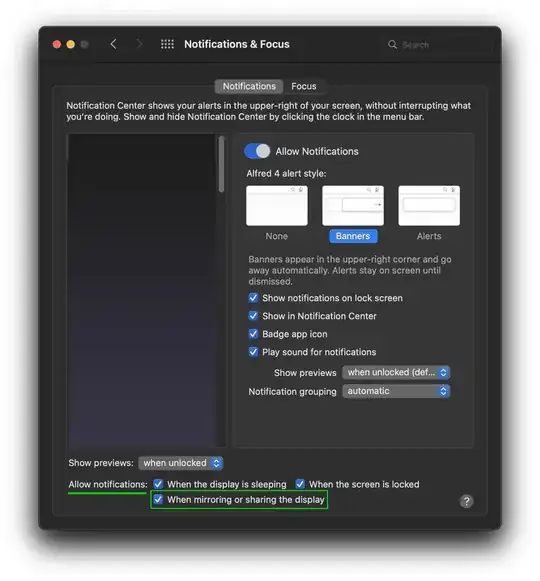Click the None label
Image resolution: width=540 pixels, height=581 pixels.
coord(276,236)
